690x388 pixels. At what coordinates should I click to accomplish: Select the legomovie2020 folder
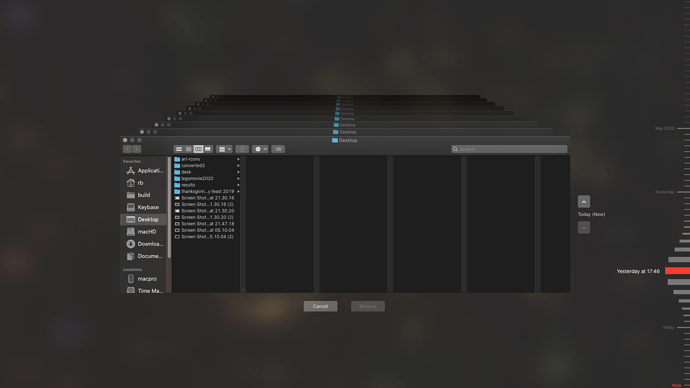click(x=207, y=179)
